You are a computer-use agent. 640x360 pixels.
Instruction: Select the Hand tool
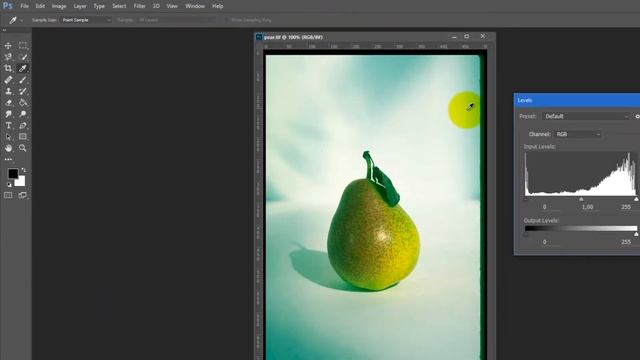8,148
